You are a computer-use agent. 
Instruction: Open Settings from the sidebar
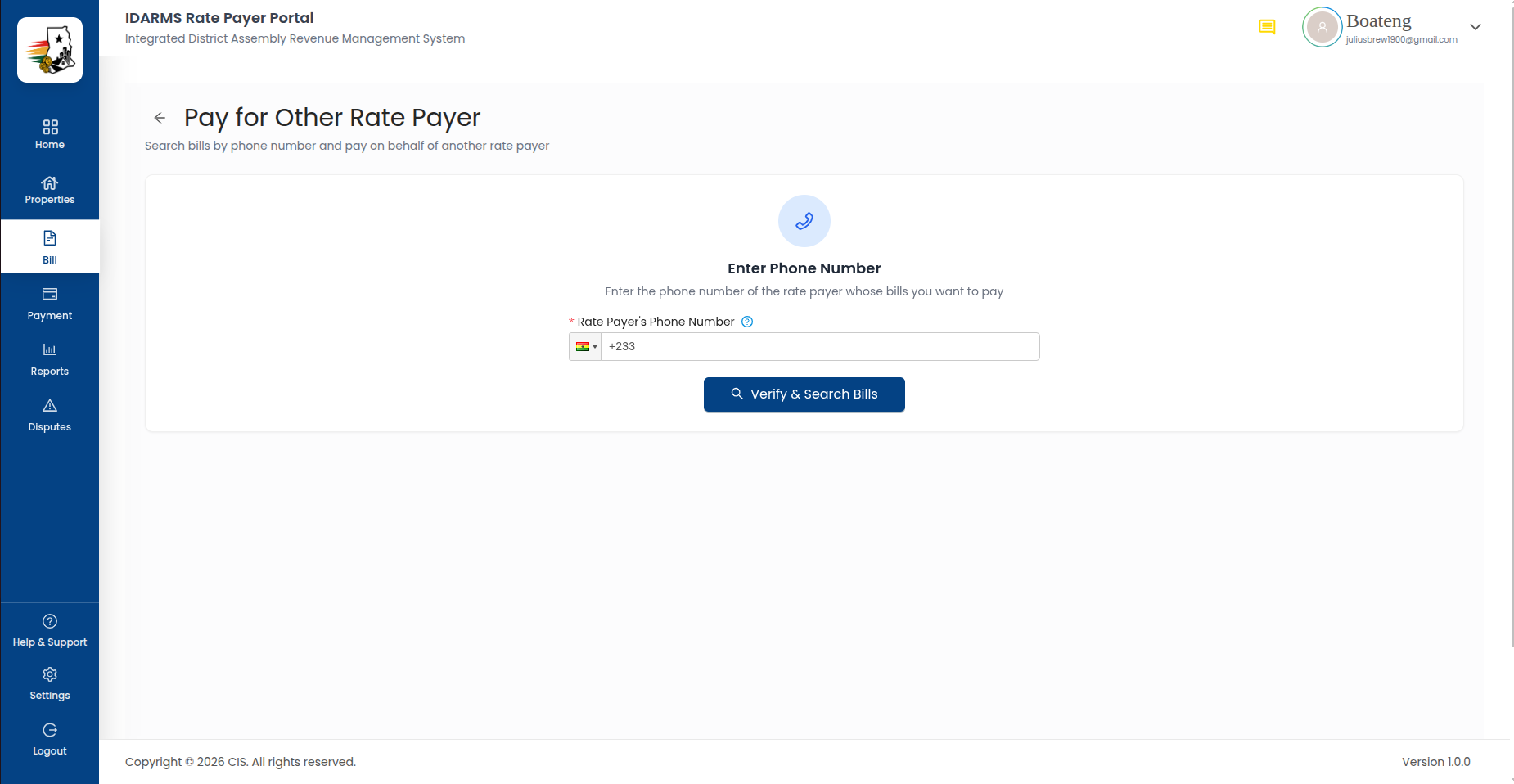pos(50,683)
